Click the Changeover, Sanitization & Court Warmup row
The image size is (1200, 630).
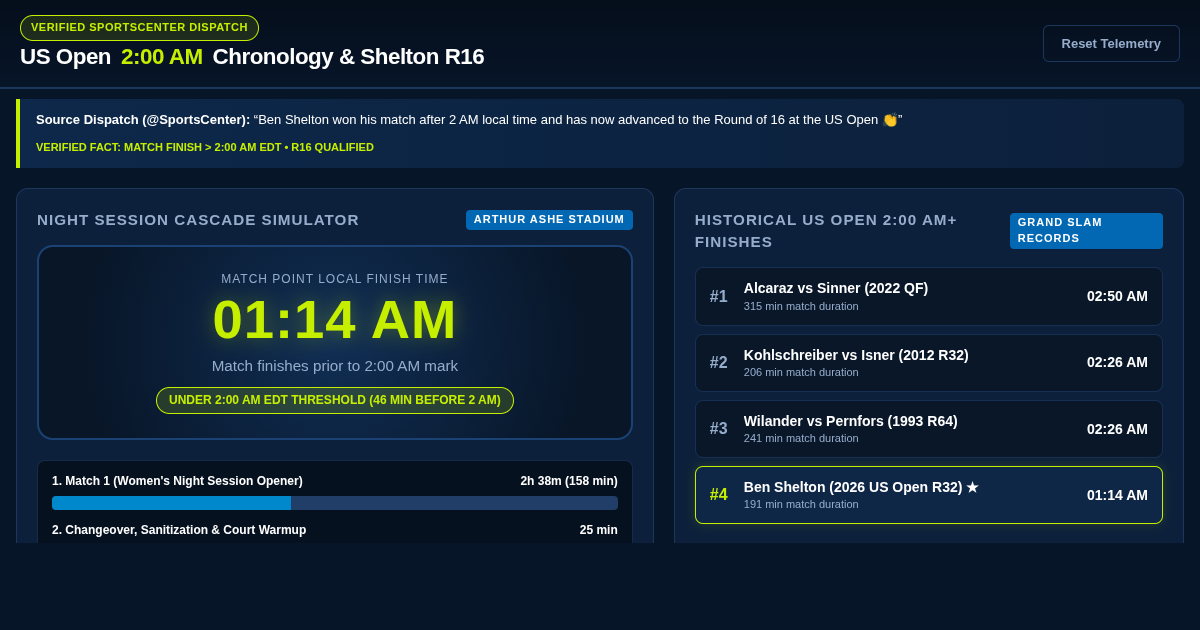(x=335, y=530)
